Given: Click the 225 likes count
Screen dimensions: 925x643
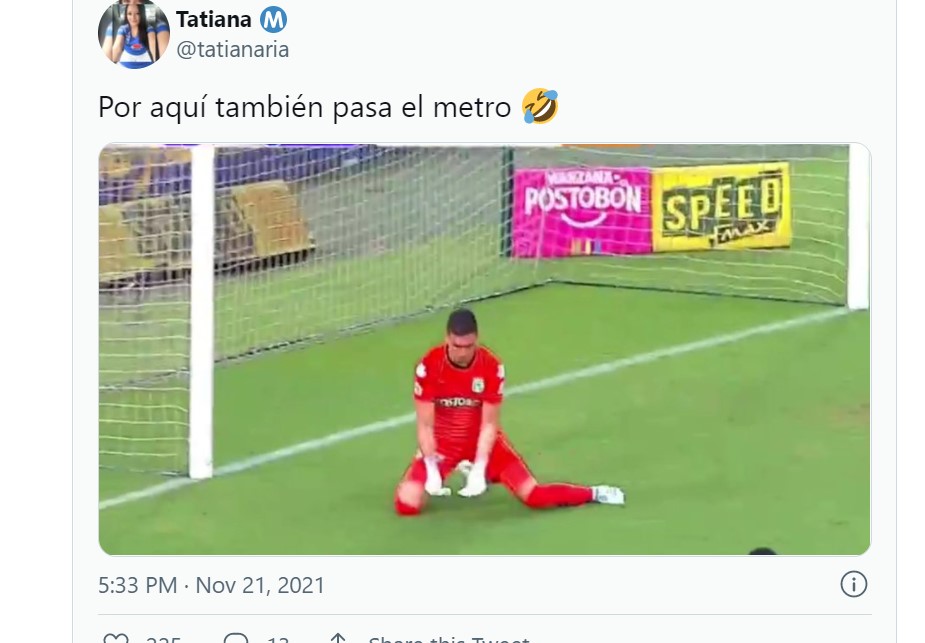Looking at the screenshot, I should pos(163,639).
